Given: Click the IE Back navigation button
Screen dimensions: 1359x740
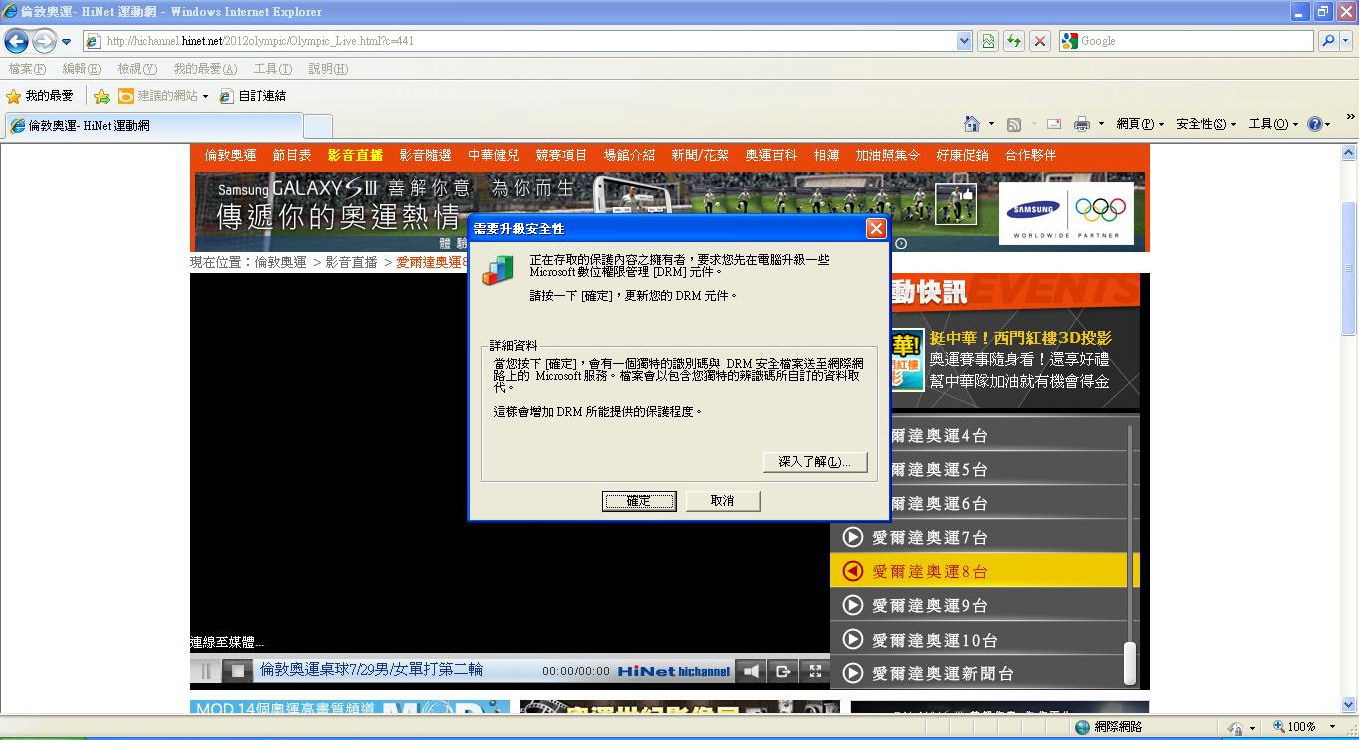Looking at the screenshot, I should (16, 41).
